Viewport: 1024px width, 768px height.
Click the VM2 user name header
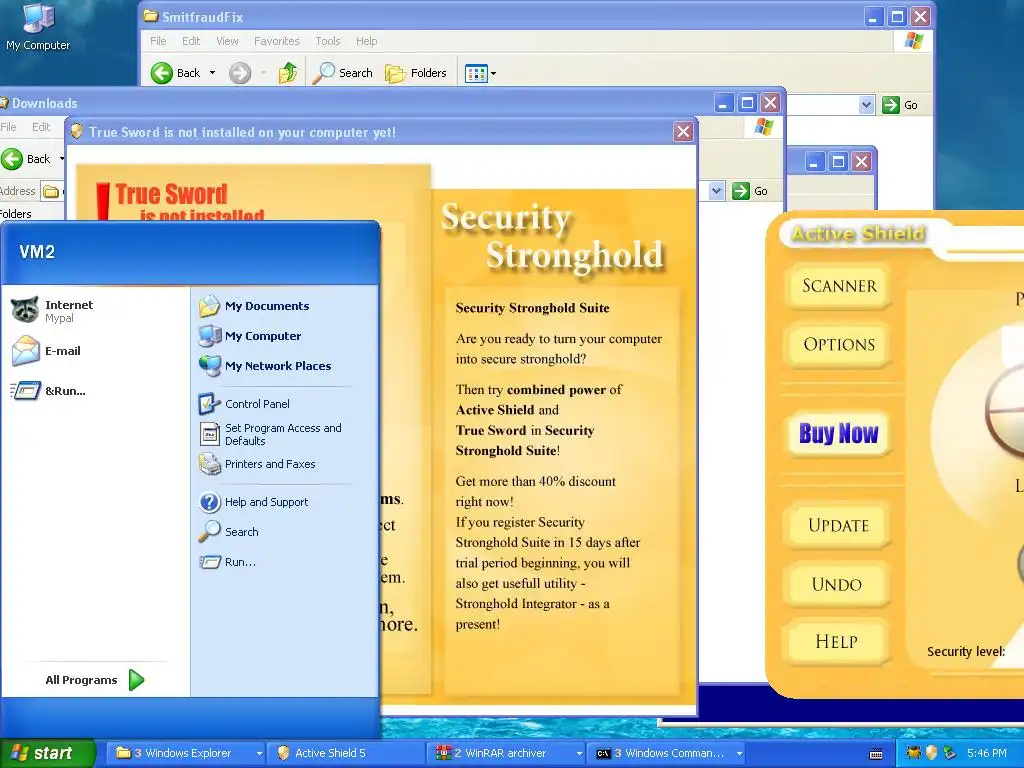37,251
